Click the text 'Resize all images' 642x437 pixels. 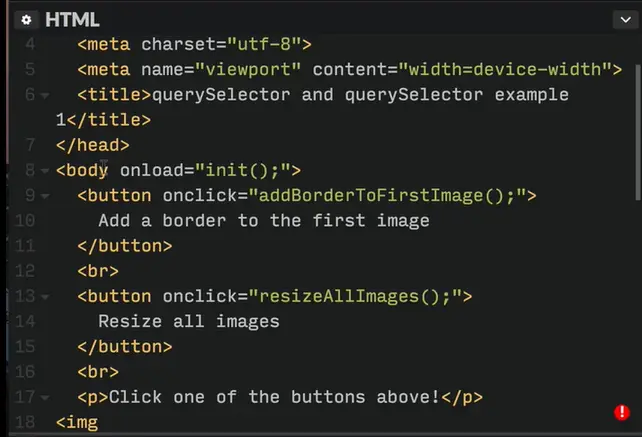coord(189,322)
